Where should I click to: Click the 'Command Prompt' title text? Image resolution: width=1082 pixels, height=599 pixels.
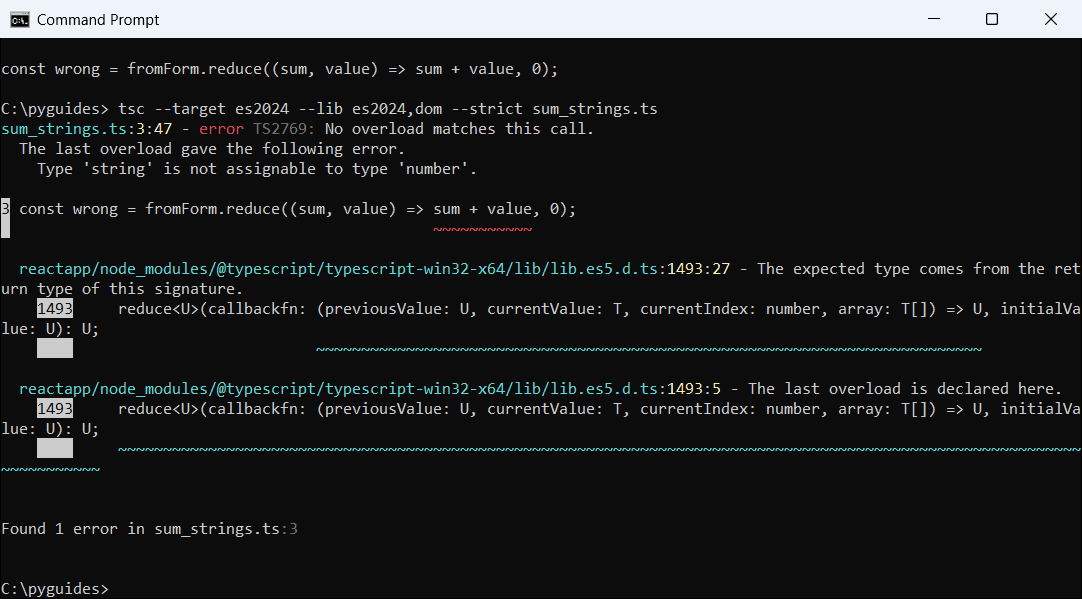click(x=98, y=20)
